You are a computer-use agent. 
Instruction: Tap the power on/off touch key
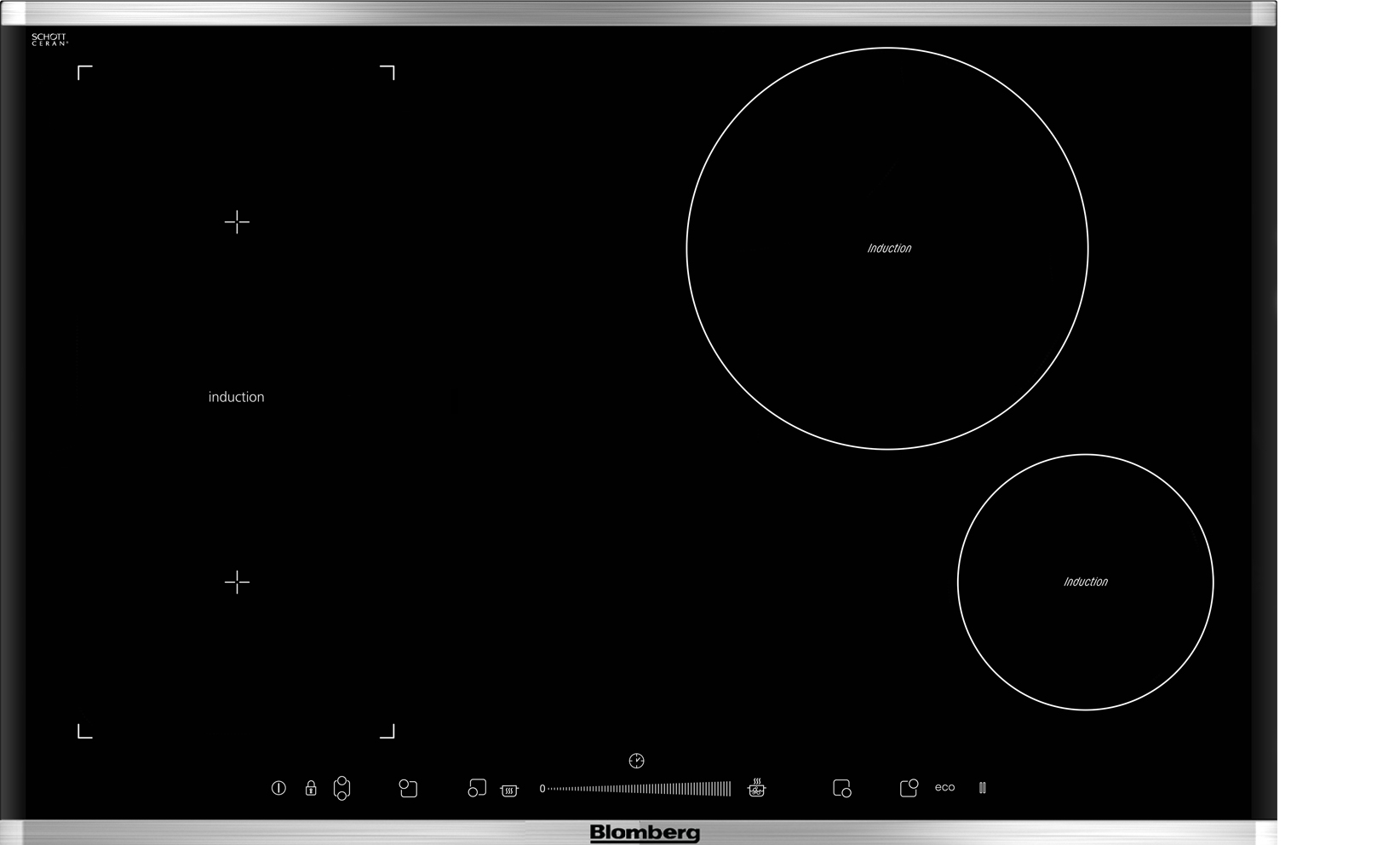tap(278, 788)
